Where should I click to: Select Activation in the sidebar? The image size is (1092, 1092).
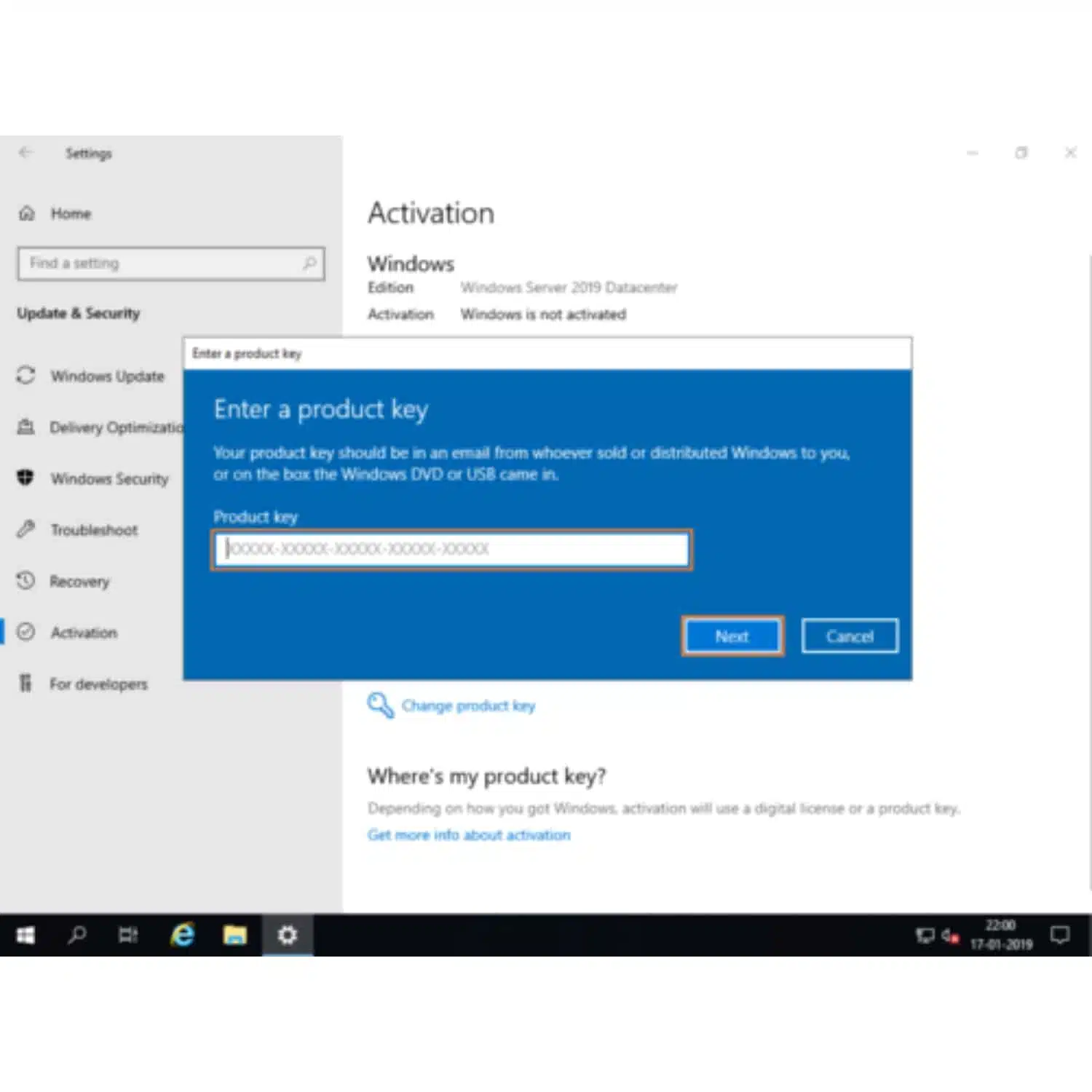coord(84,633)
